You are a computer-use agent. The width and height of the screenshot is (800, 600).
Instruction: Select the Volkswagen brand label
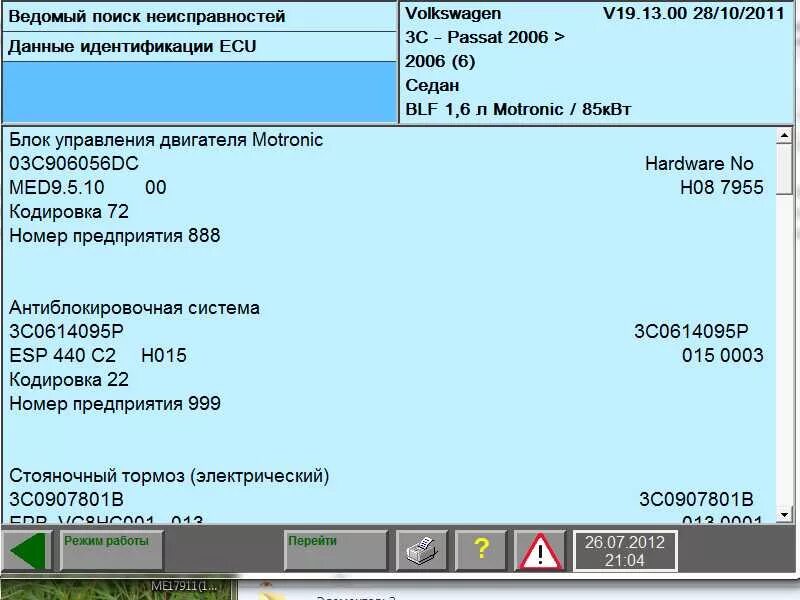pos(453,13)
